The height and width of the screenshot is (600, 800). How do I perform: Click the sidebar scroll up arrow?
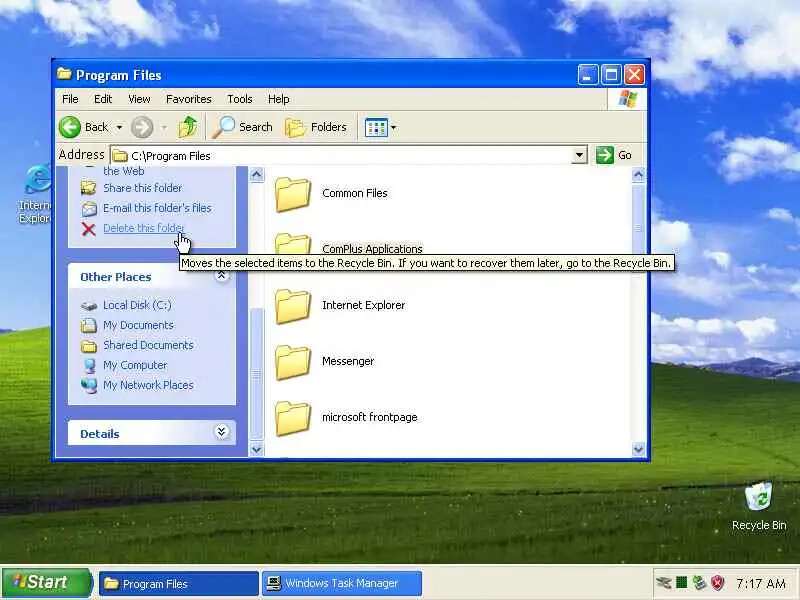coord(257,175)
